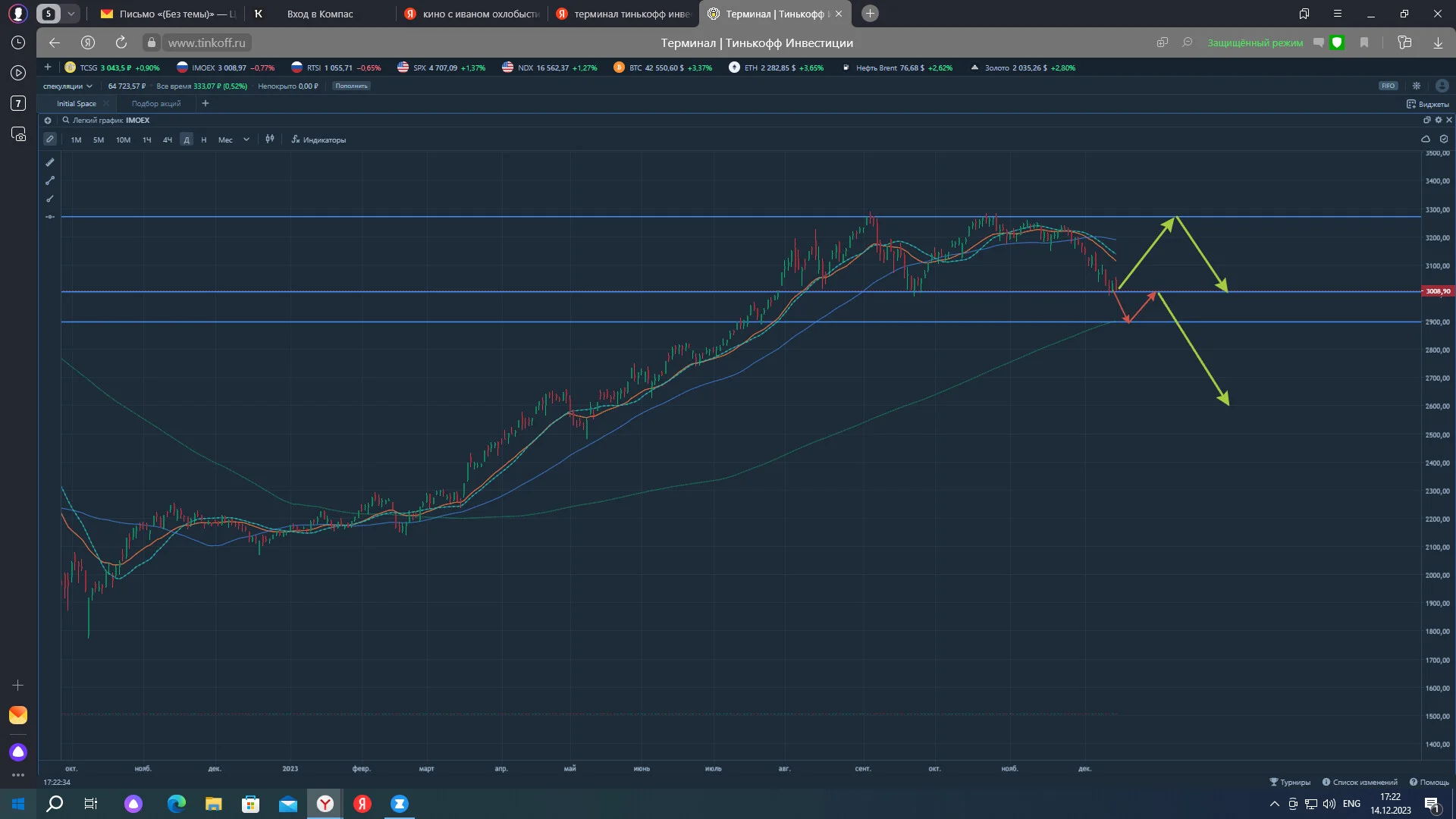Open browser downloads panel

coord(1438,43)
